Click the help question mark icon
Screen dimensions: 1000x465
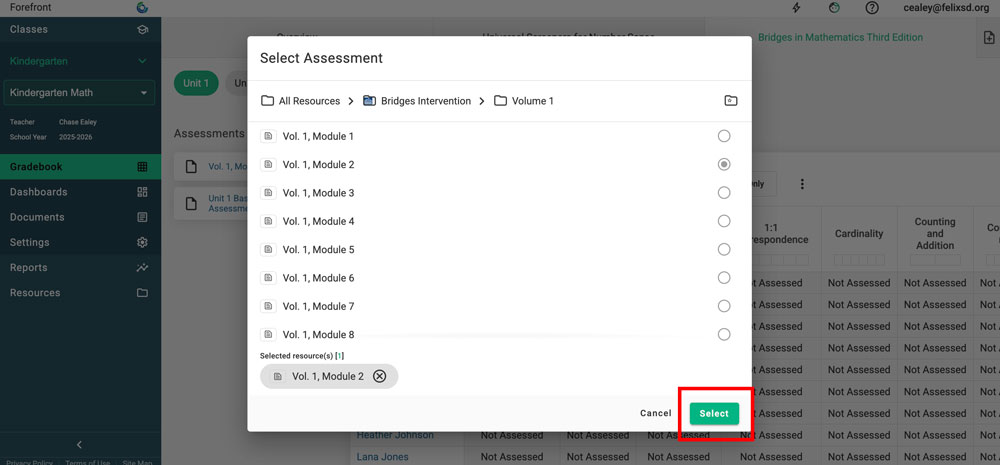(x=872, y=8)
